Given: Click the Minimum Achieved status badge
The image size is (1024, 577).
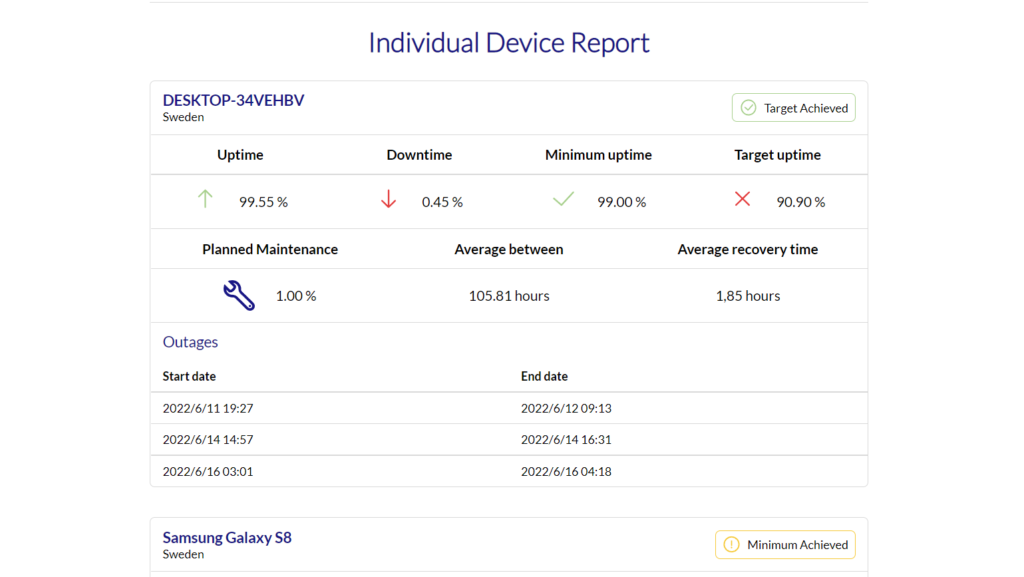Looking at the screenshot, I should [785, 544].
